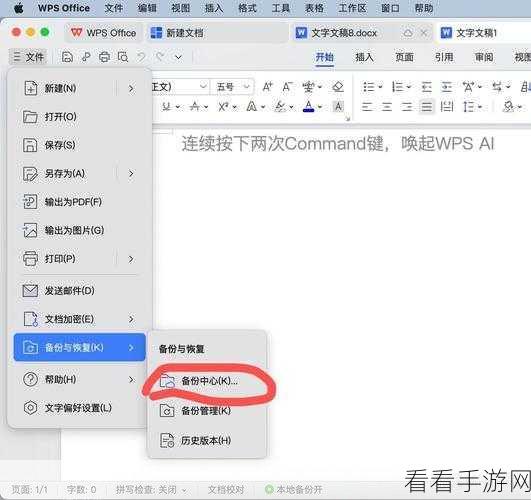The image size is (531, 500).
Task: Open Print Preview from quick access toolbar
Action: [123, 57]
